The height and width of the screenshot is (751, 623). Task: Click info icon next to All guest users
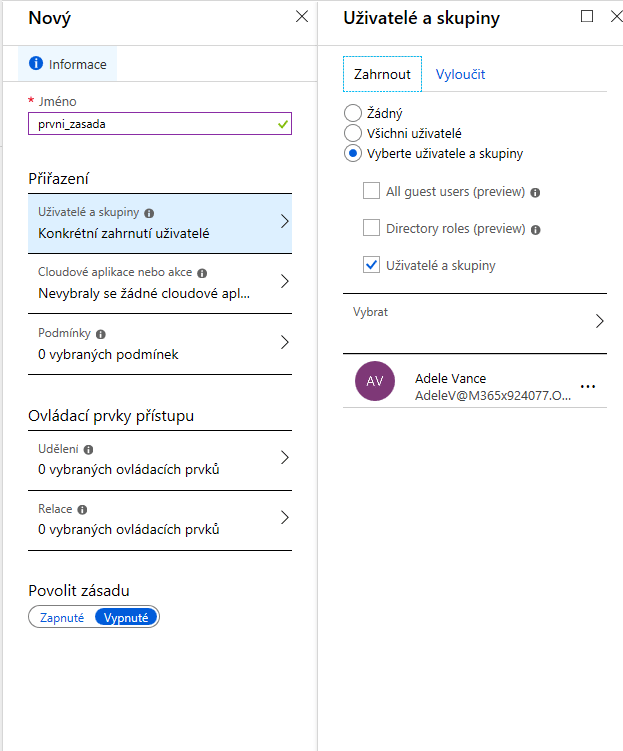click(536, 192)
